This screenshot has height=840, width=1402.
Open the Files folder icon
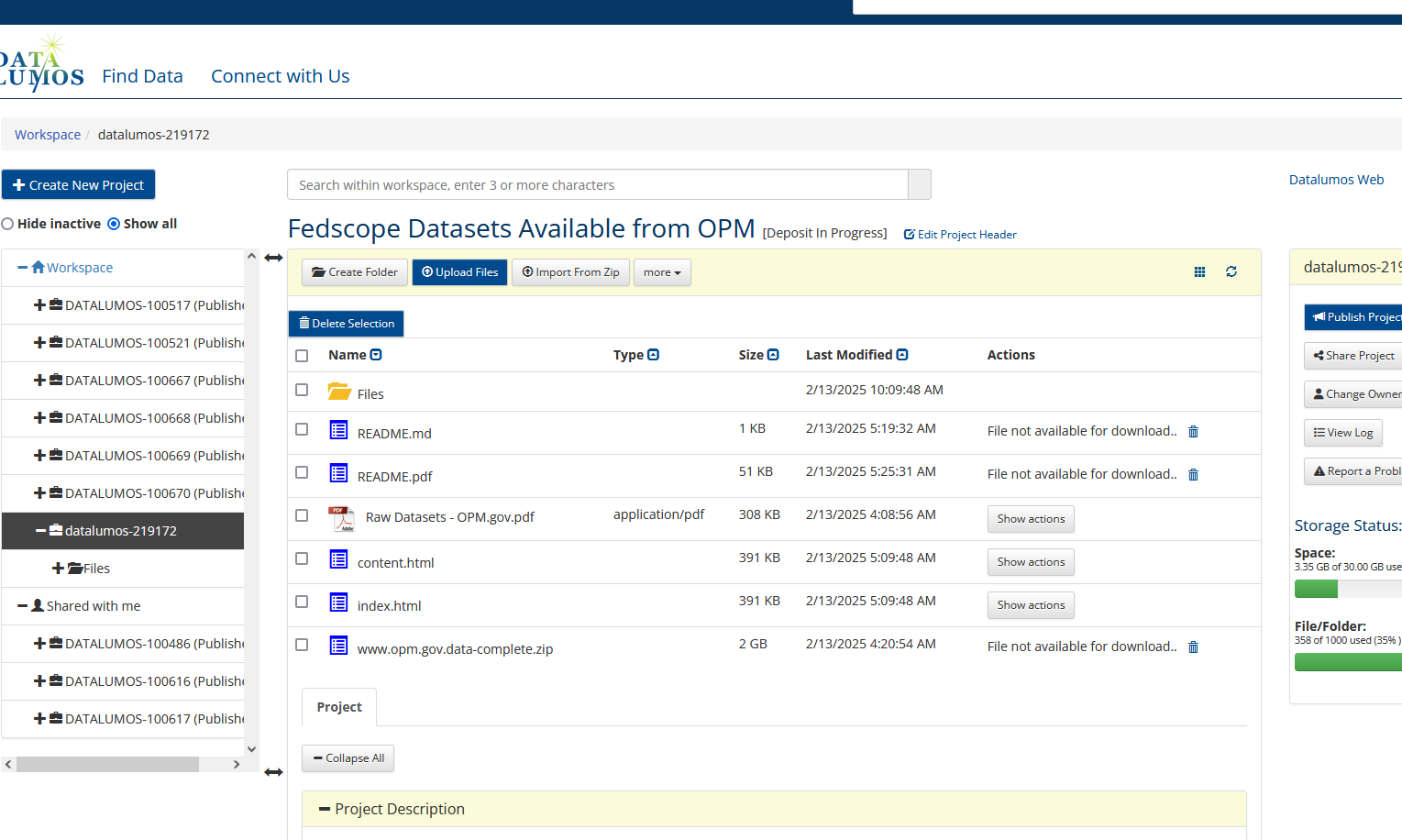[339, 392]
